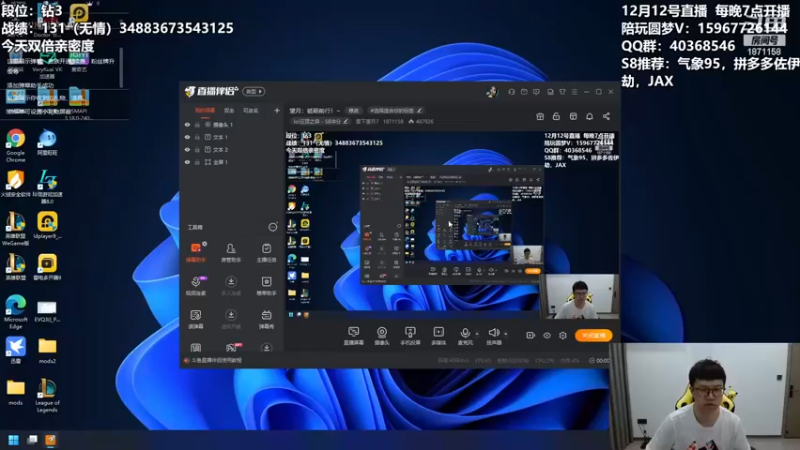The image size is (800, 450).
Task: Open League of Legends desktop shortcut
Action: tap(47, 396)
